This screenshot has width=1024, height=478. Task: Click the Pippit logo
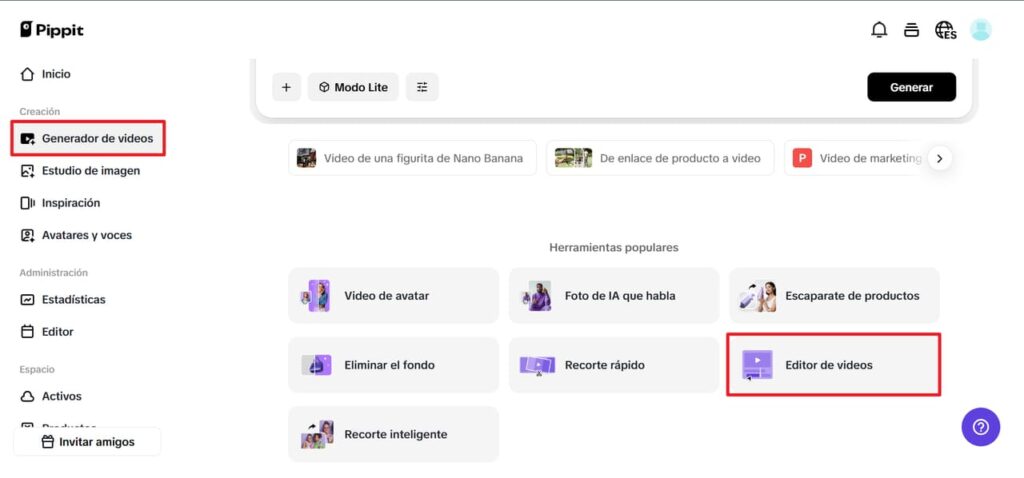coord(52,30)
